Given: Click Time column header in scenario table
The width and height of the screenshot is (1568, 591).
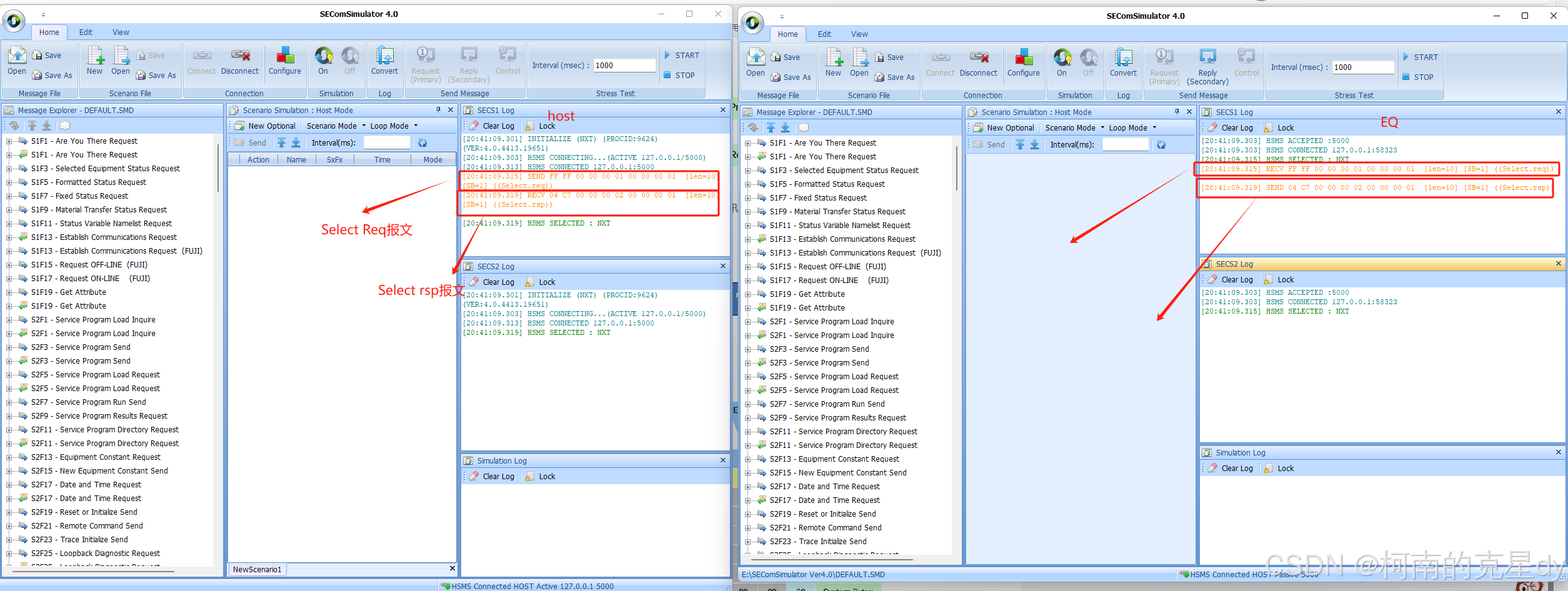Looking at the screenshot, I should click(x=382, y=160).
